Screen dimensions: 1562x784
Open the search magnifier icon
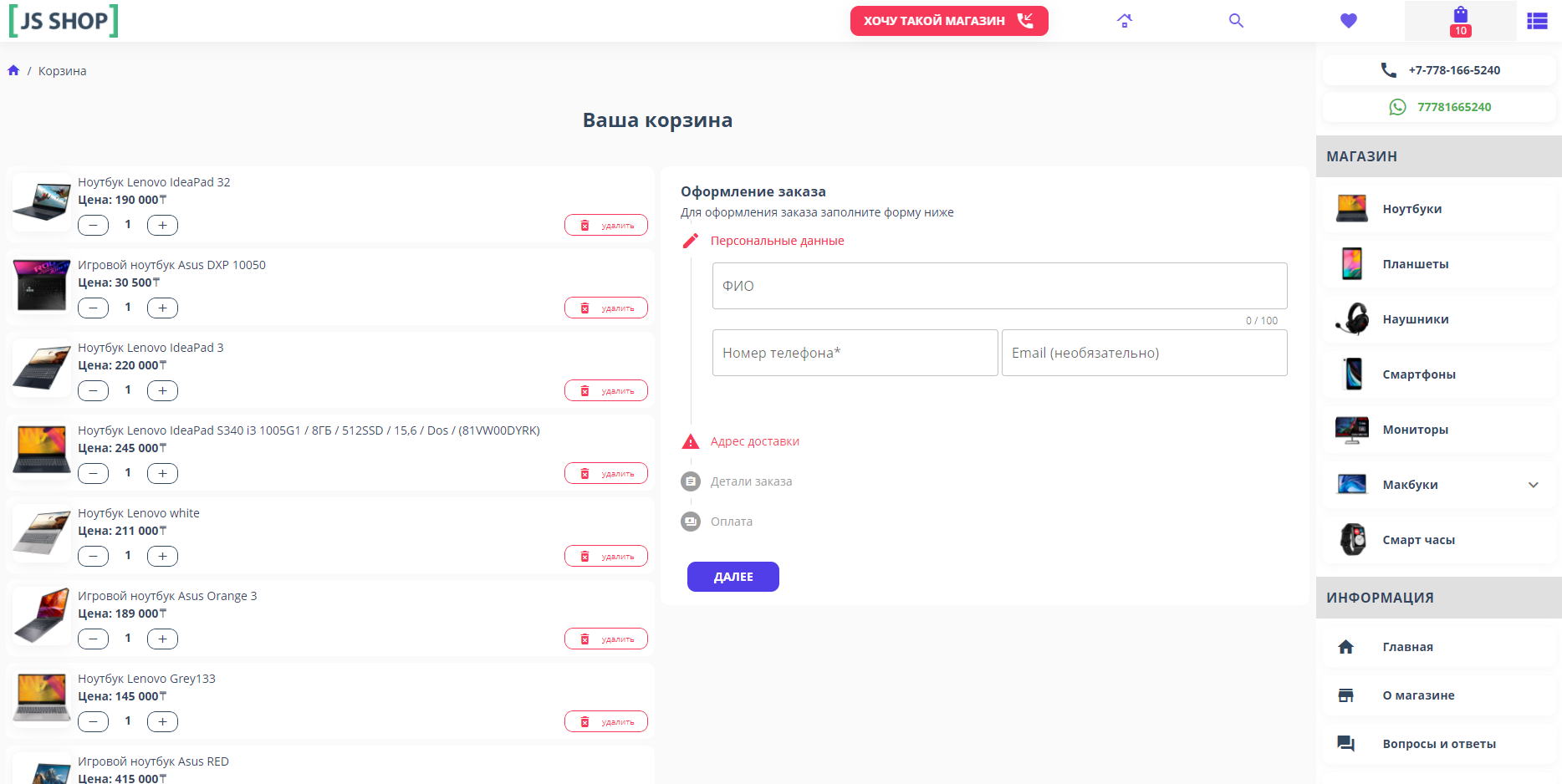pos(1236,21)
